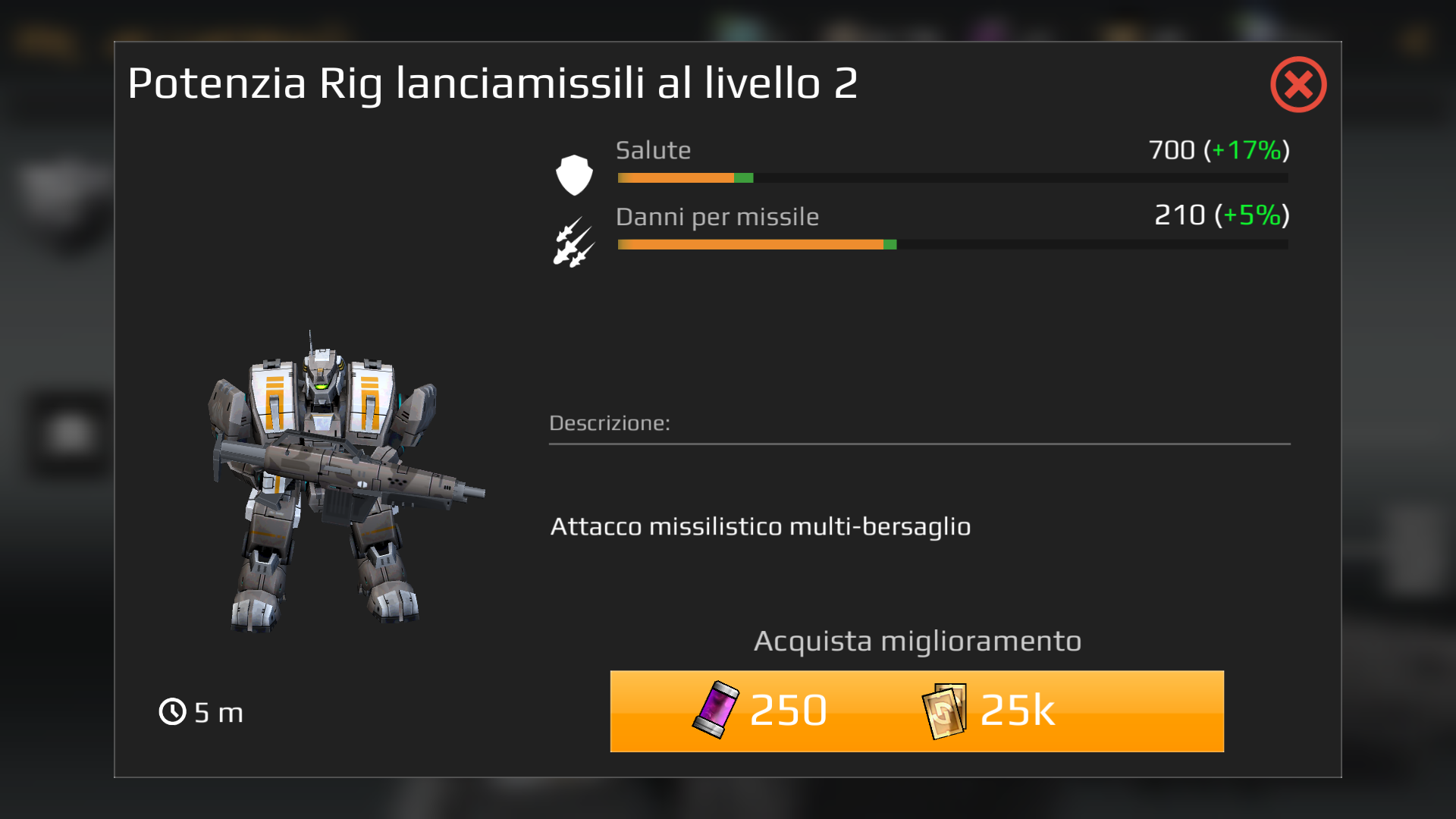Click the Salute health progress bar

coord(952,178)
